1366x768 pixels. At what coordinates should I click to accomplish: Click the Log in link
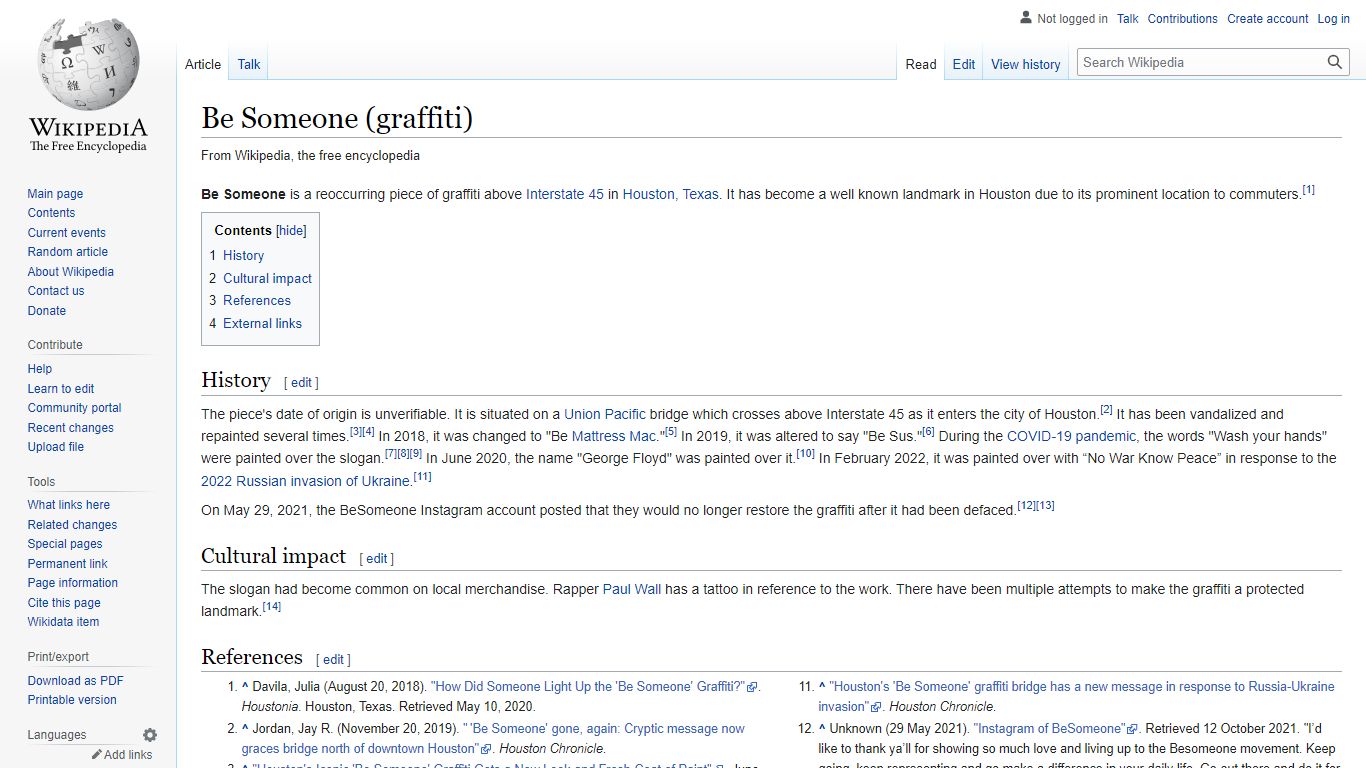[x=1334, y=18]
